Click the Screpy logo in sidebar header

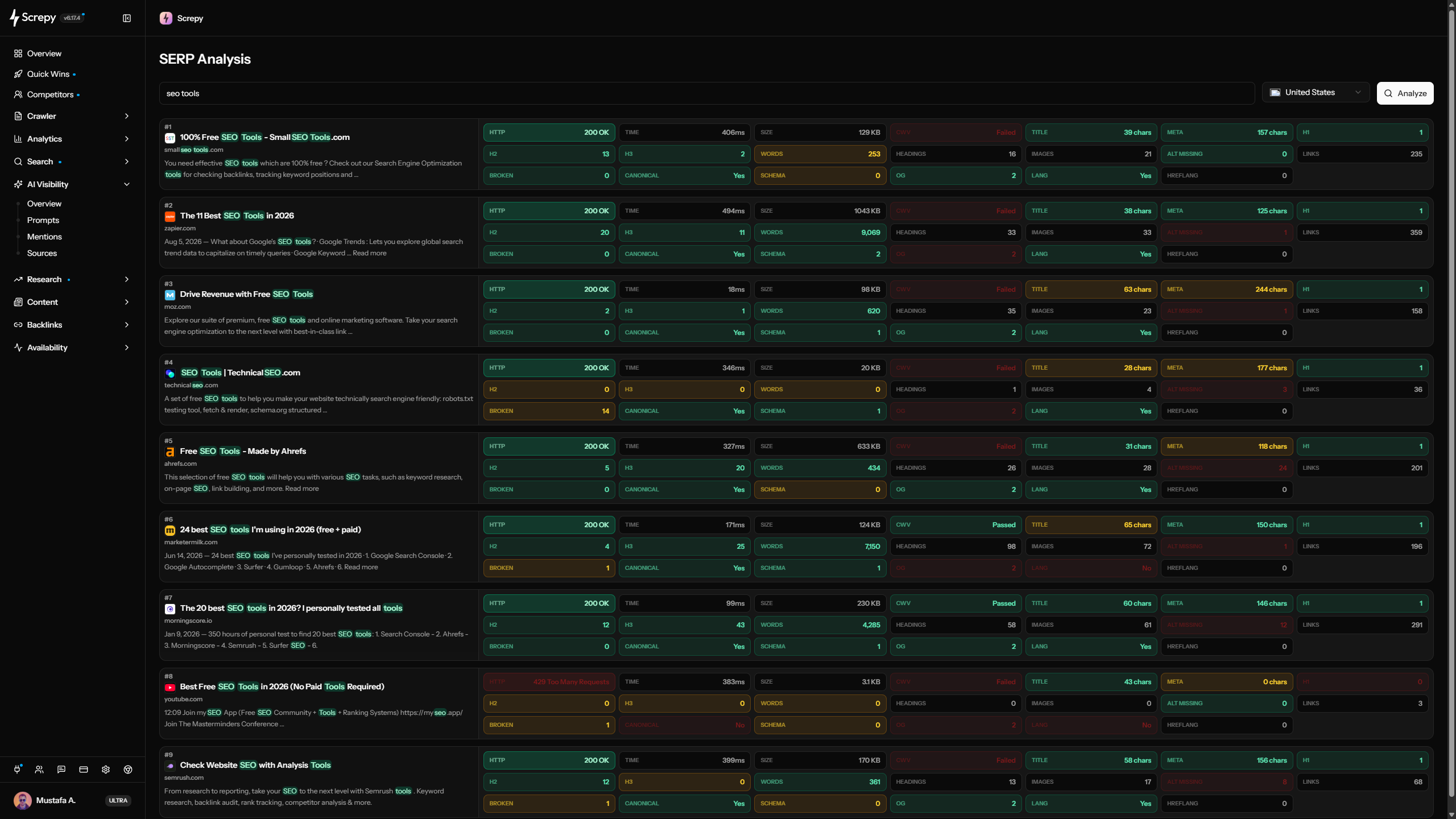pyautogui.click(x=33, y=18)
